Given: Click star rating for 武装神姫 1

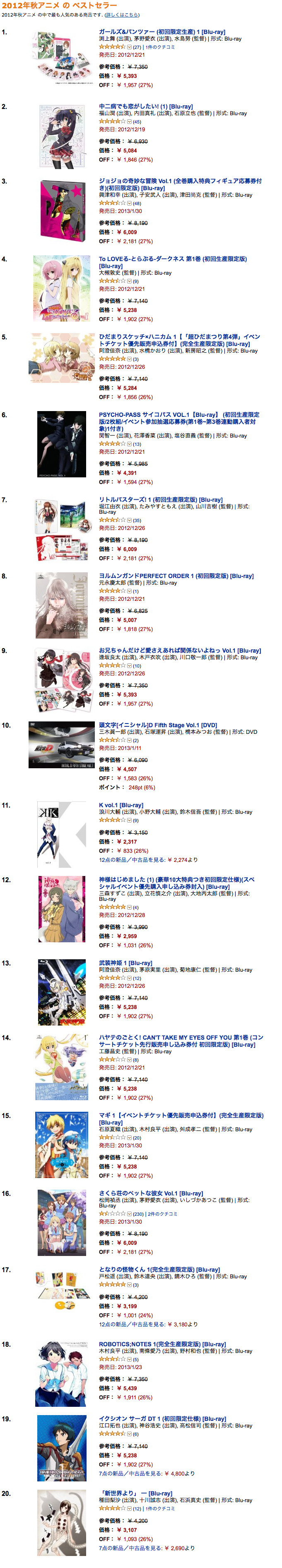Looking at the screenshot, I should point(113,978).
